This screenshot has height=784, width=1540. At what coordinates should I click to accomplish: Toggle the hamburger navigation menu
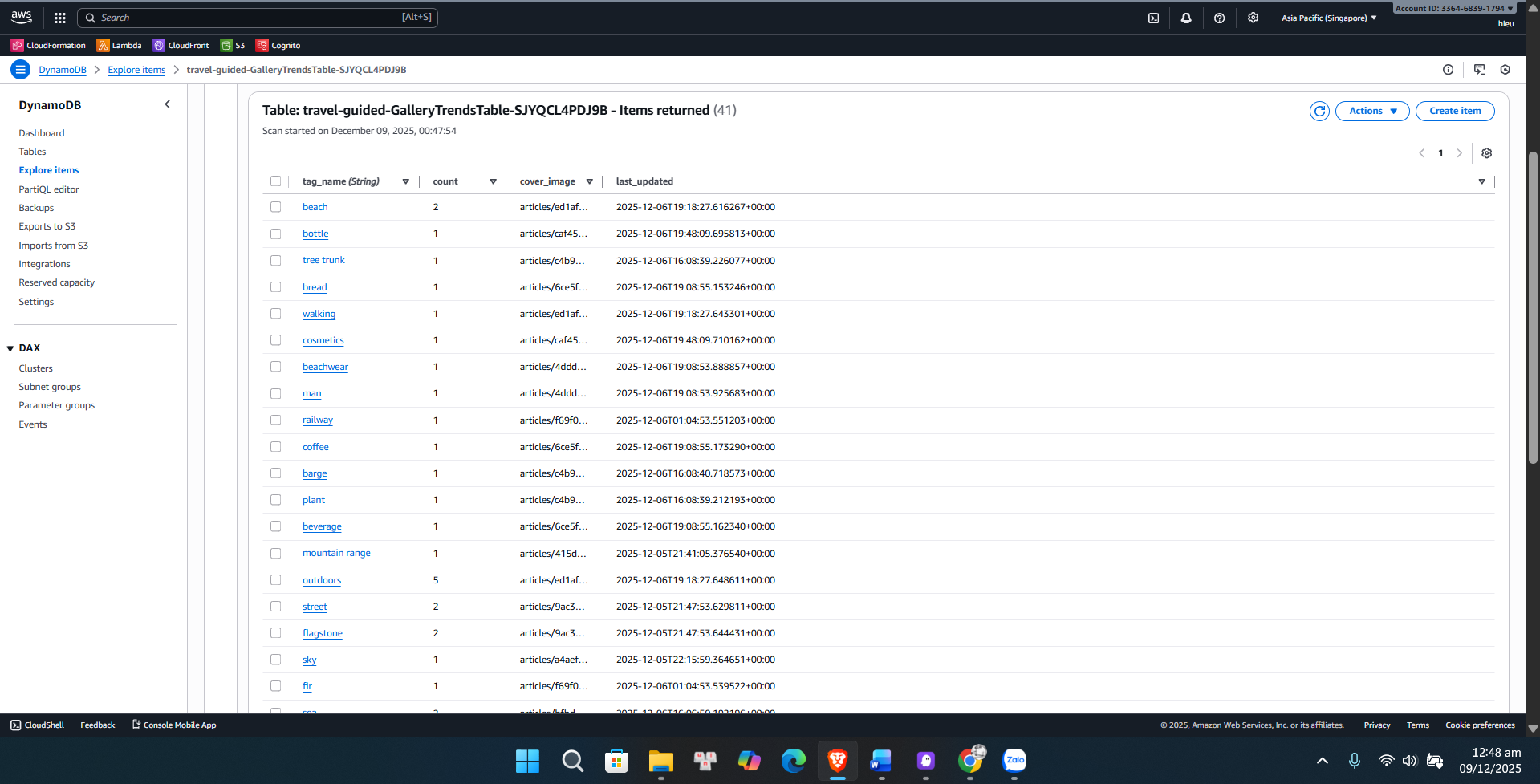pos(20,70)
